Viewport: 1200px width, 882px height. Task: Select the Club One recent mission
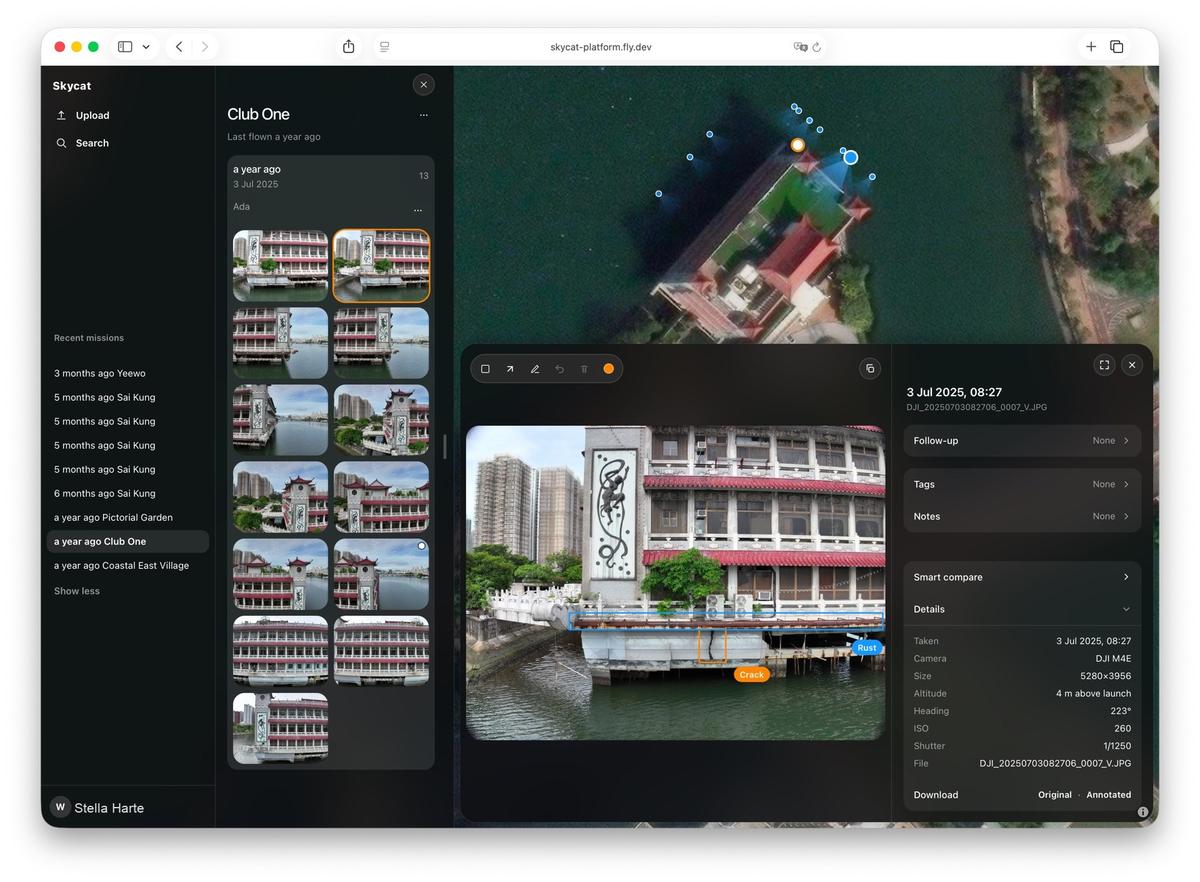pos(128,542)
